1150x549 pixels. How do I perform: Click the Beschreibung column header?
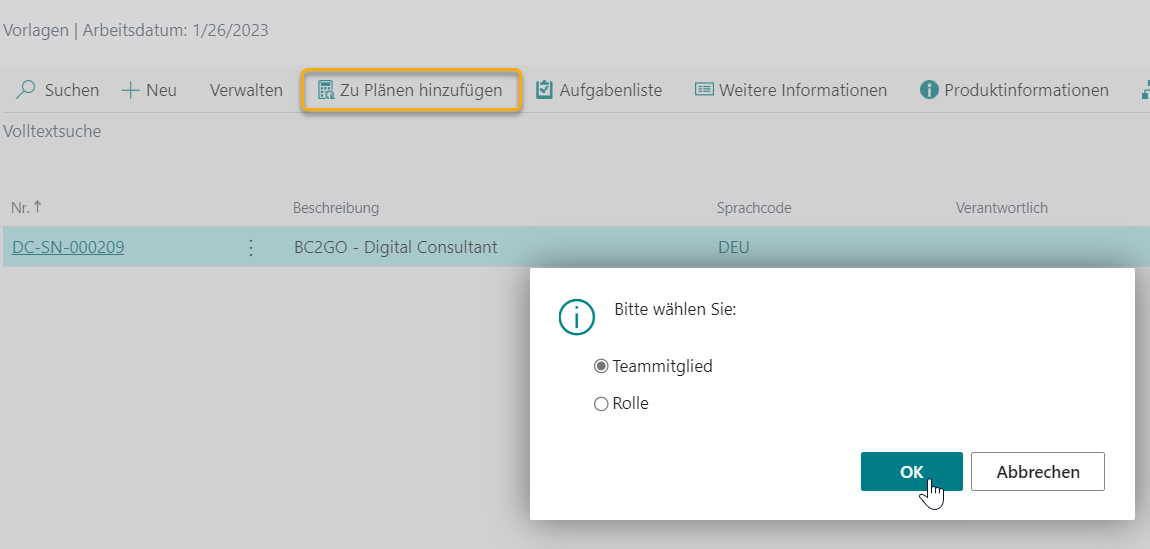(336, 208)
